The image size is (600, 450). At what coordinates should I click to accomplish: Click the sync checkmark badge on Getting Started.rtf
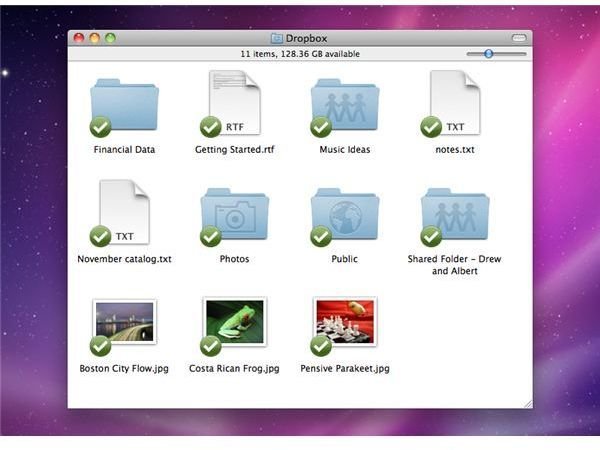pos(210,127)
